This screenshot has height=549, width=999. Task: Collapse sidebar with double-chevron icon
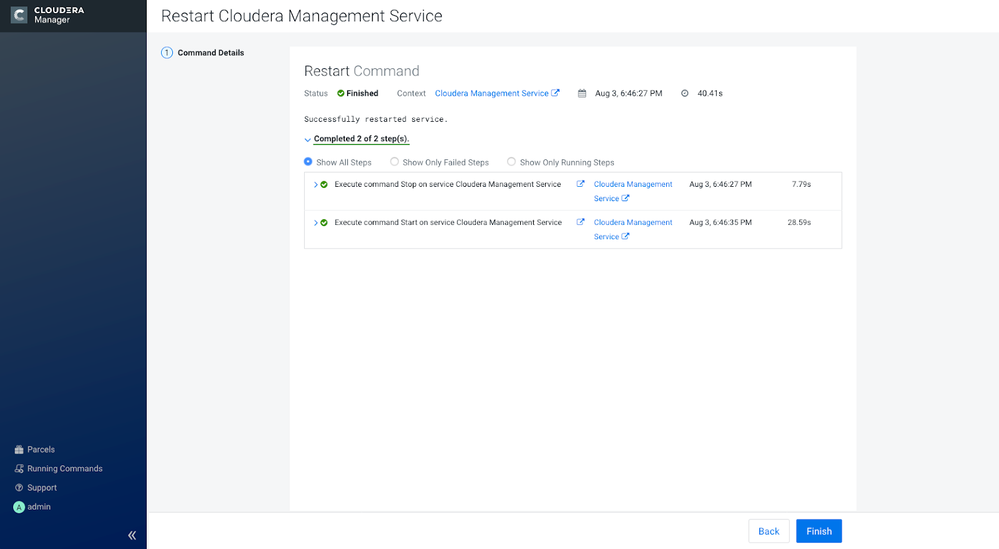click(x=132, y=535)
